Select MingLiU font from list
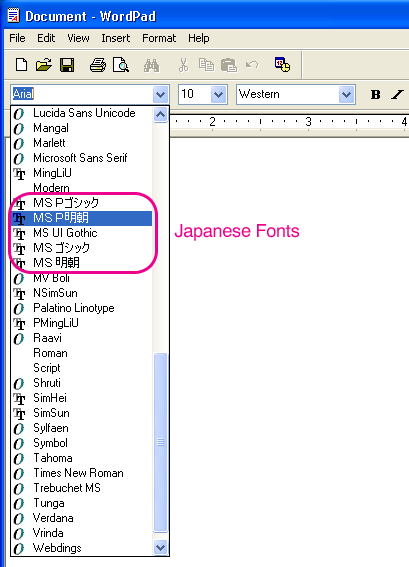The height and width of the screenshot is (567, 409). pos(82,173)
